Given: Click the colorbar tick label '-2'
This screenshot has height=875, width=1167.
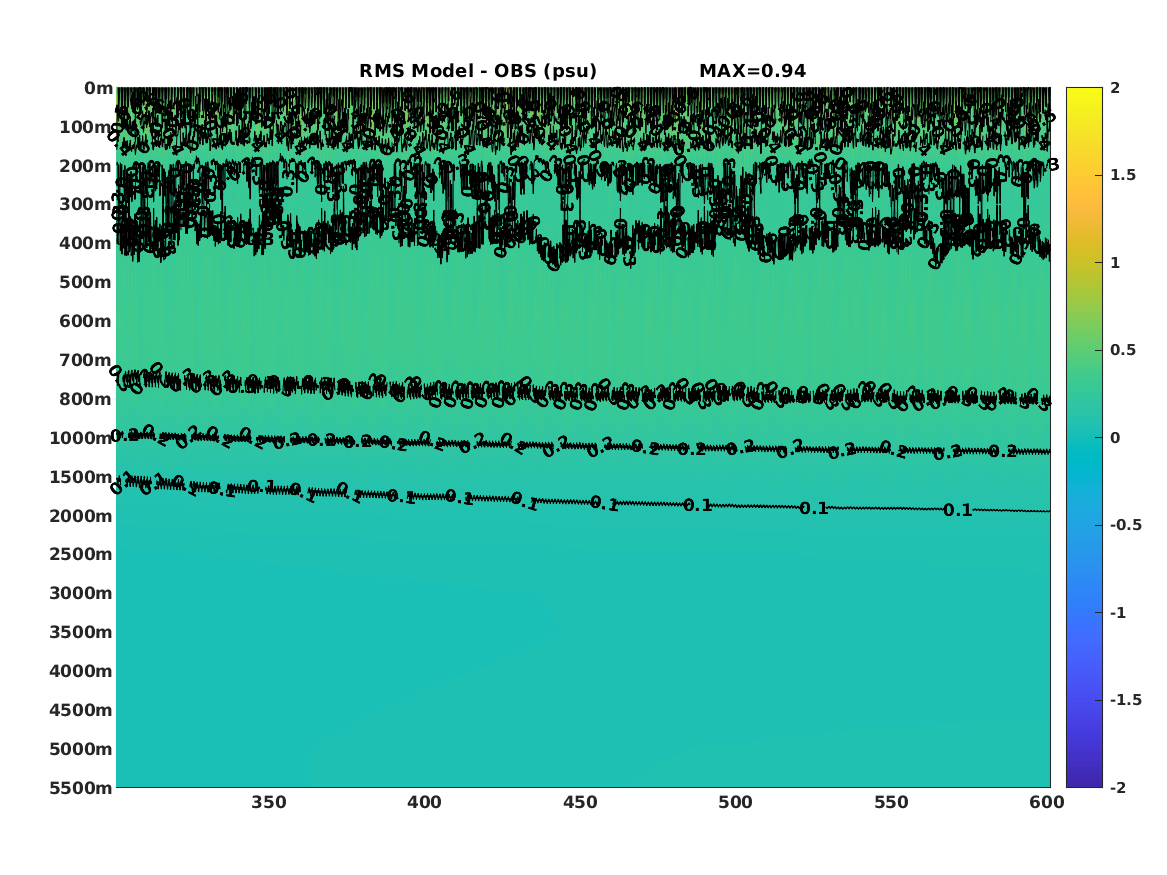Looking at the screenshot, I should pos(1118,788).
